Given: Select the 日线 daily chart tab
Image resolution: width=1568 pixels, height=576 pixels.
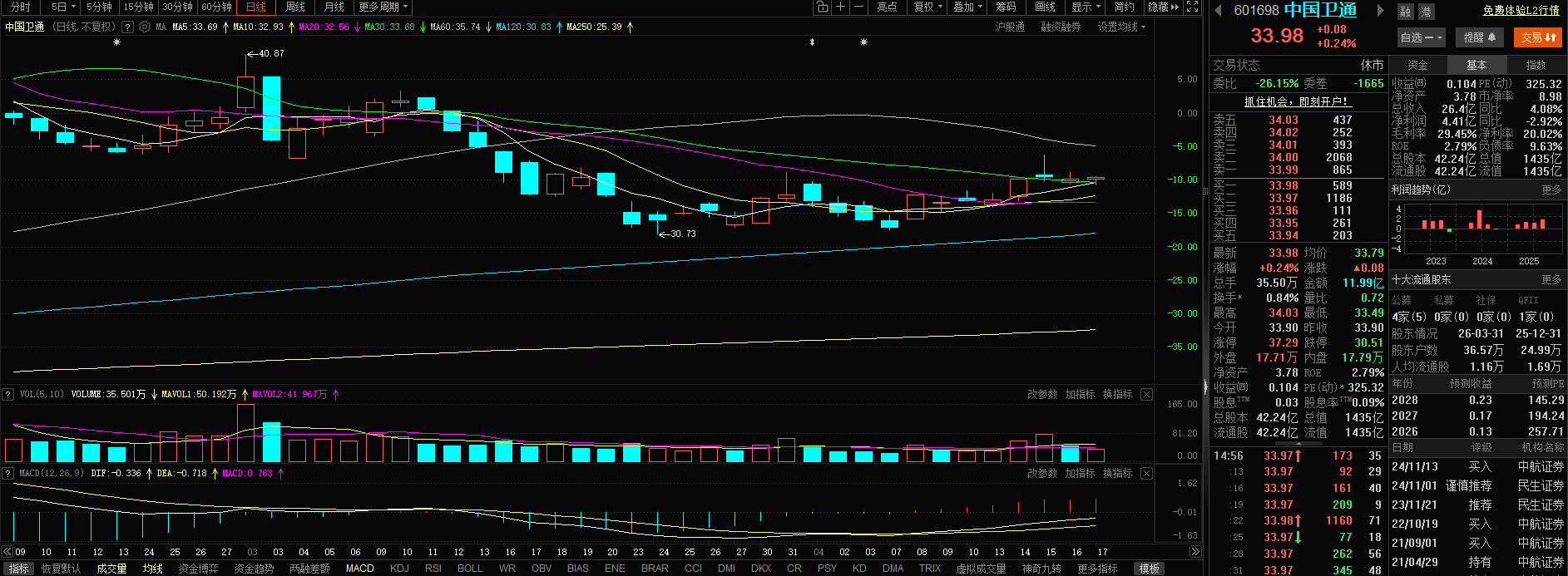Looking at the screenshot, I should coord(256,7).
